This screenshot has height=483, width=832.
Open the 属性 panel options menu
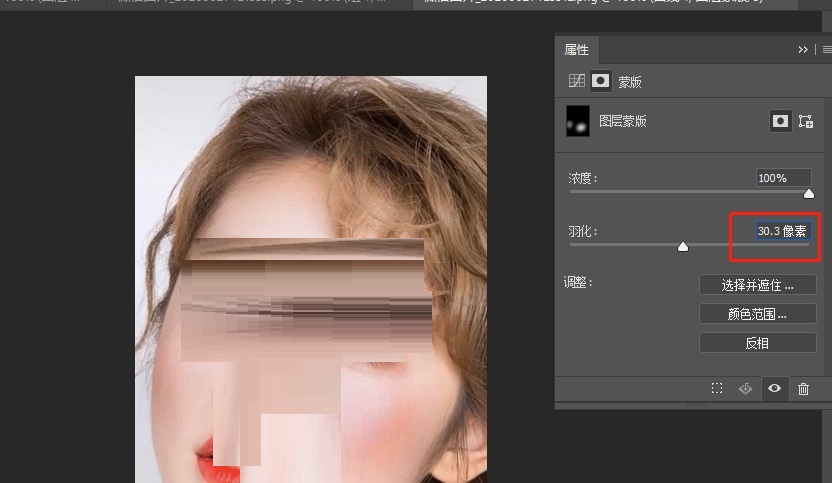(x=826, y=49)
